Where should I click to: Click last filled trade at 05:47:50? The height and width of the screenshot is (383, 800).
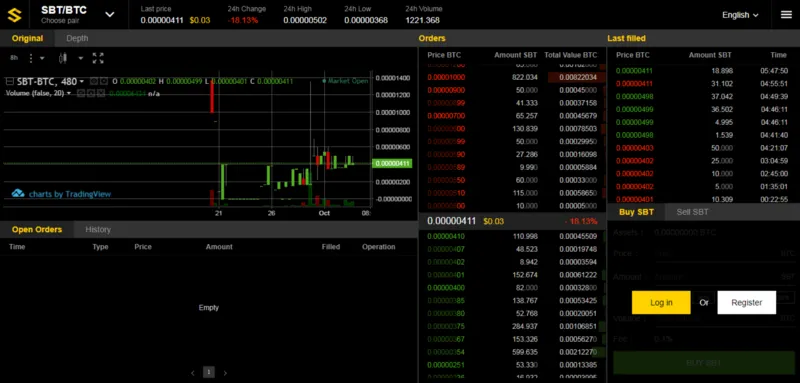[703, 71]
